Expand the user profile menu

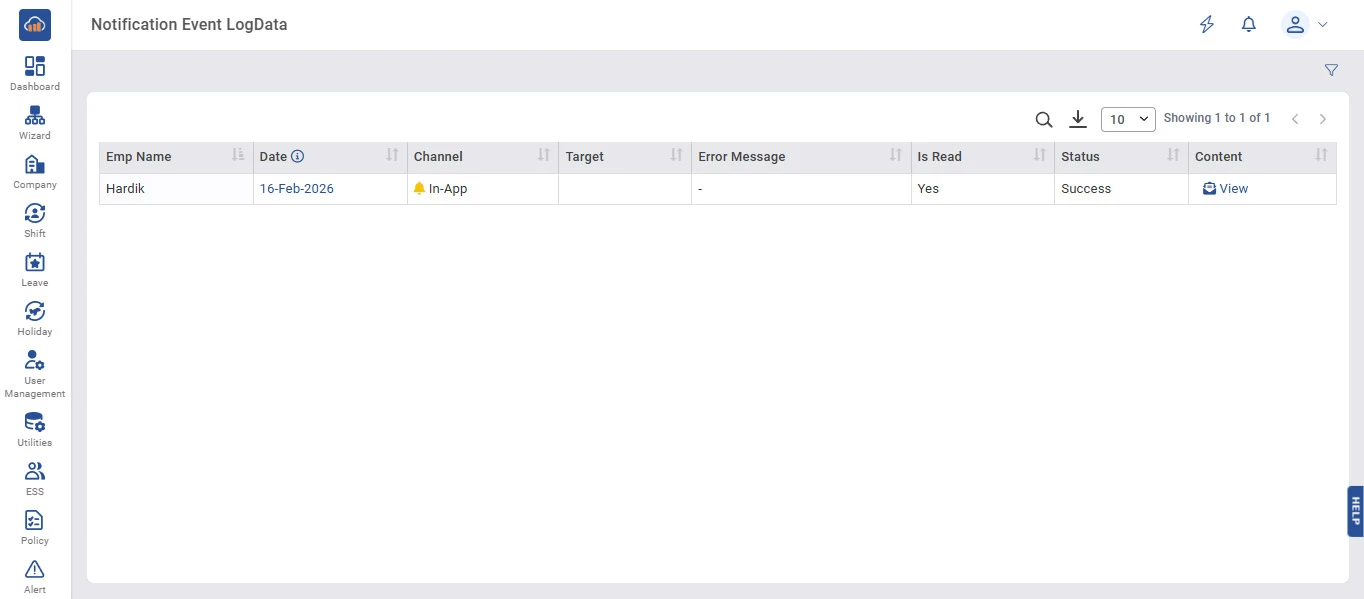pos(1304,25)
